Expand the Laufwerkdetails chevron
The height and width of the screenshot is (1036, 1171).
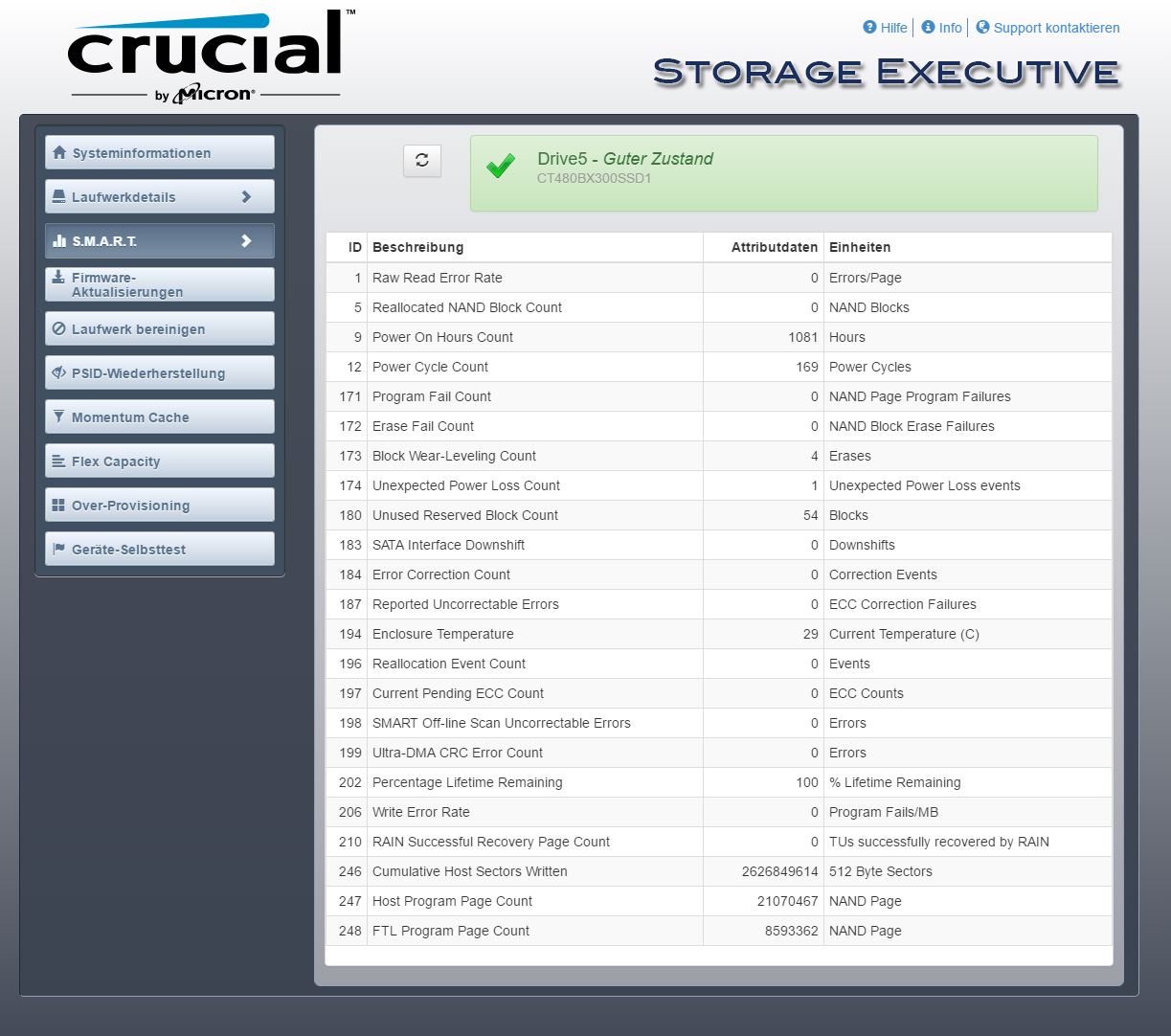tap(246, 196)
